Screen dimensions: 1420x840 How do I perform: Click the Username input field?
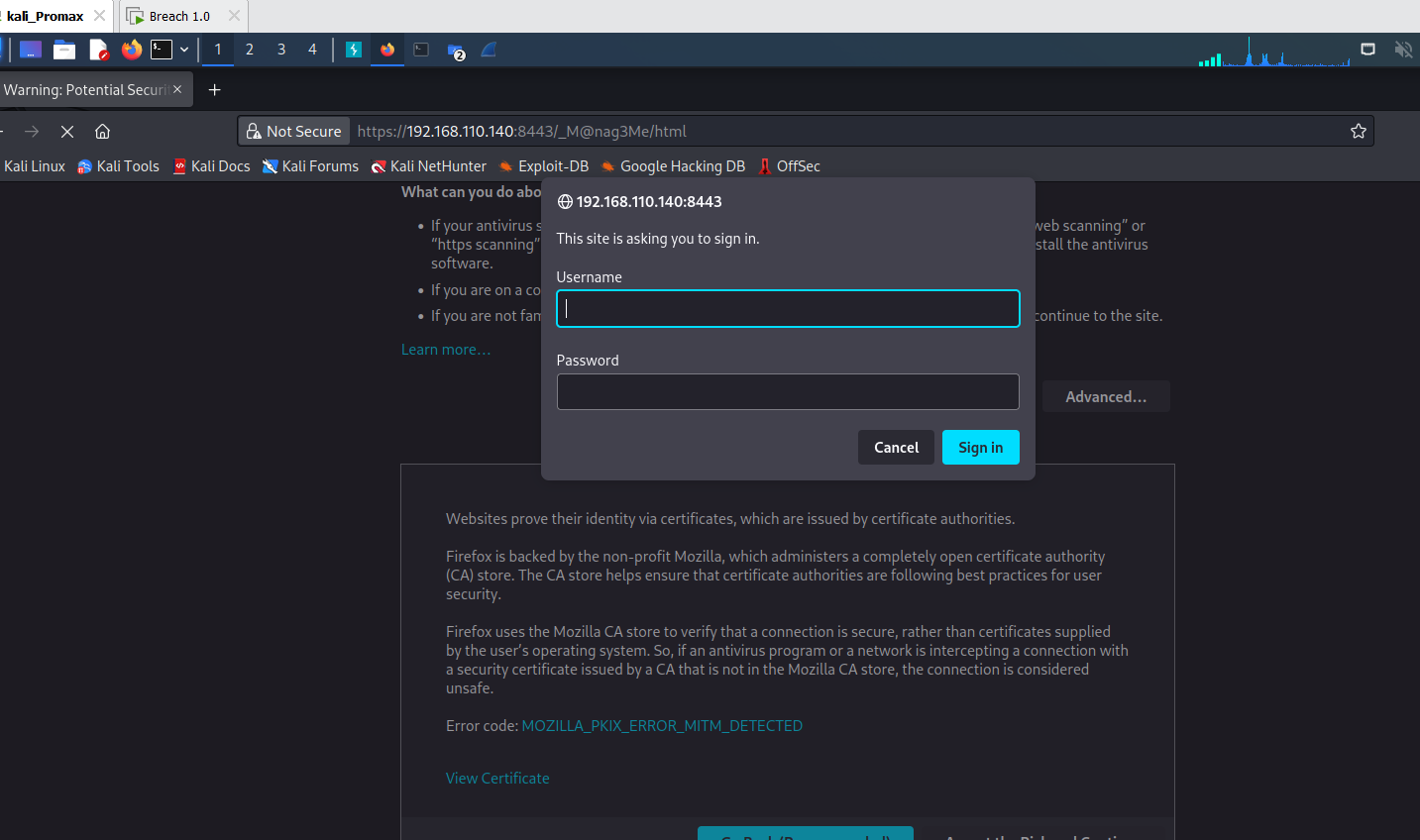(x=788, y=309)
